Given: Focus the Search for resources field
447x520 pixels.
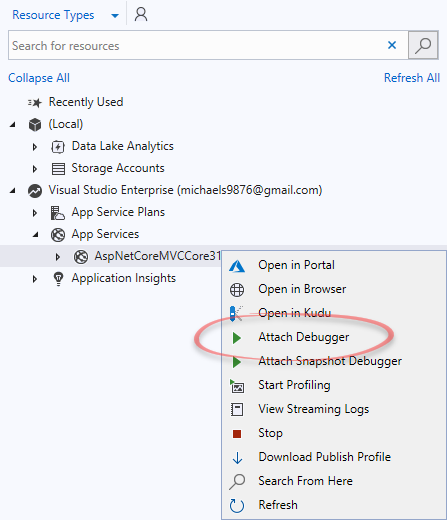Looking at the screenshot, I should pyautogui.click(x=197, y=45).
